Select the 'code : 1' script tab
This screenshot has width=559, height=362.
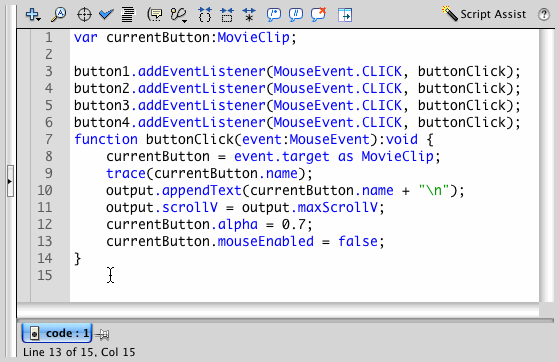pos(57,333)
